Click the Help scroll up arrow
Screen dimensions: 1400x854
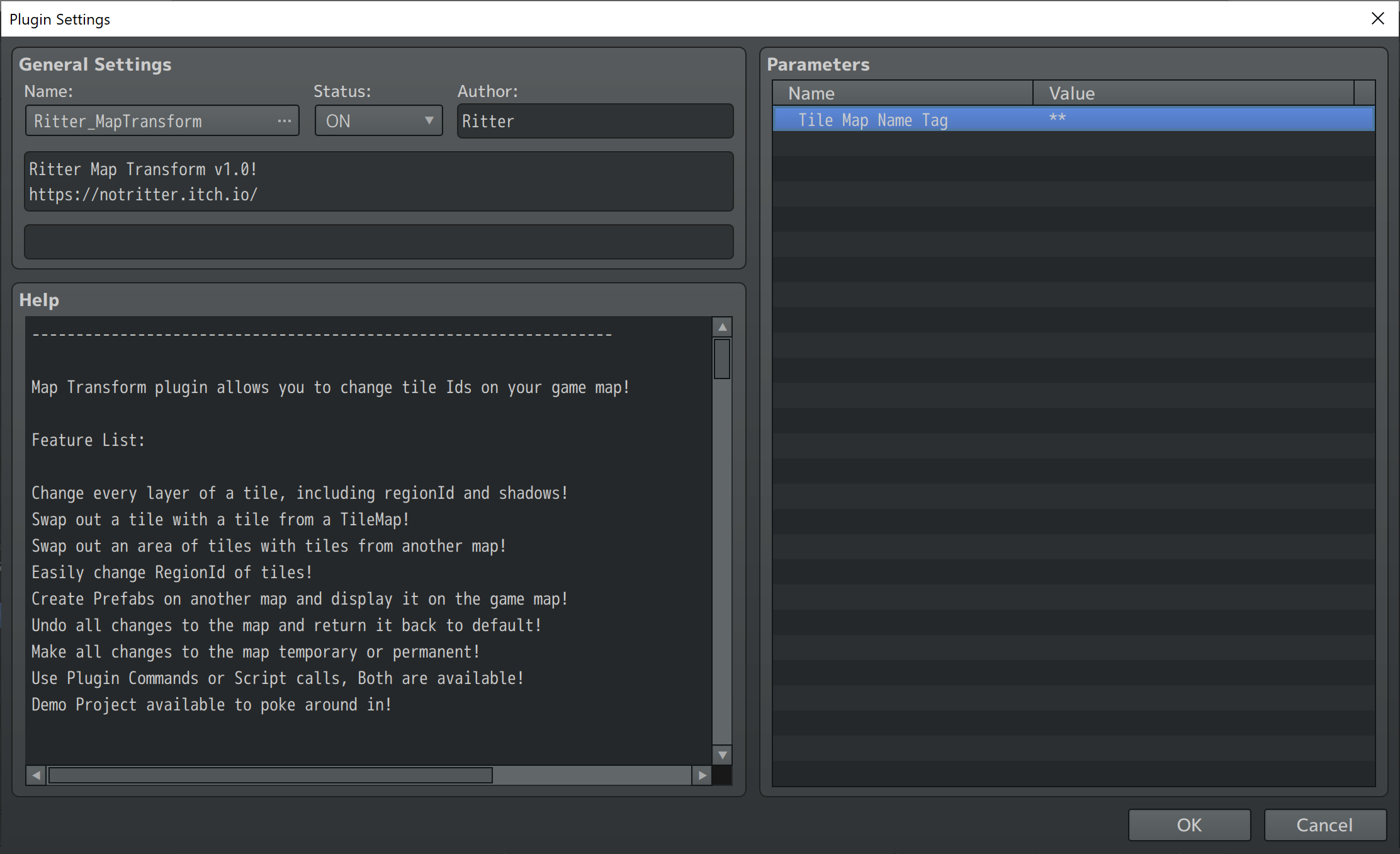click(x=722, y=327)
